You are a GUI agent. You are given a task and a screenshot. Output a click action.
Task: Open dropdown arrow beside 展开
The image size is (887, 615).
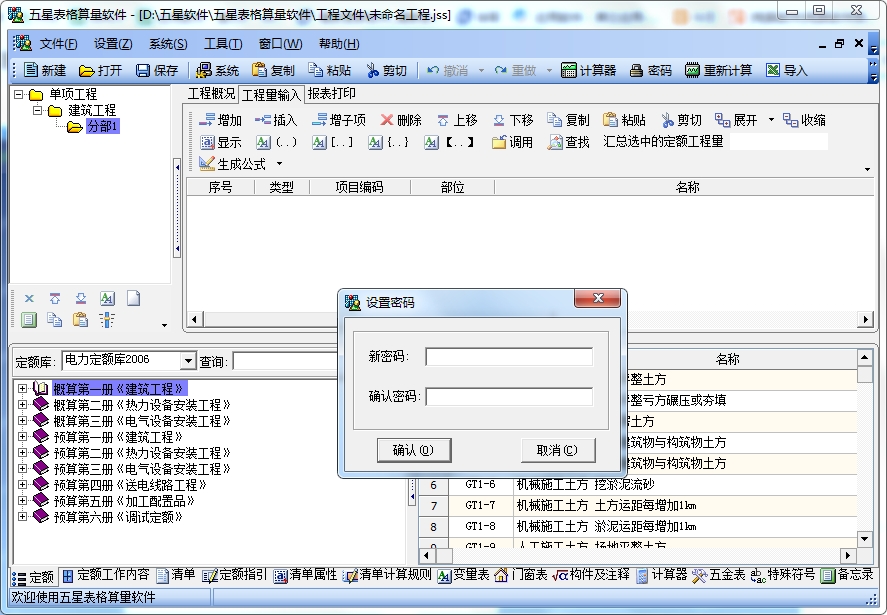coord(771,120)
